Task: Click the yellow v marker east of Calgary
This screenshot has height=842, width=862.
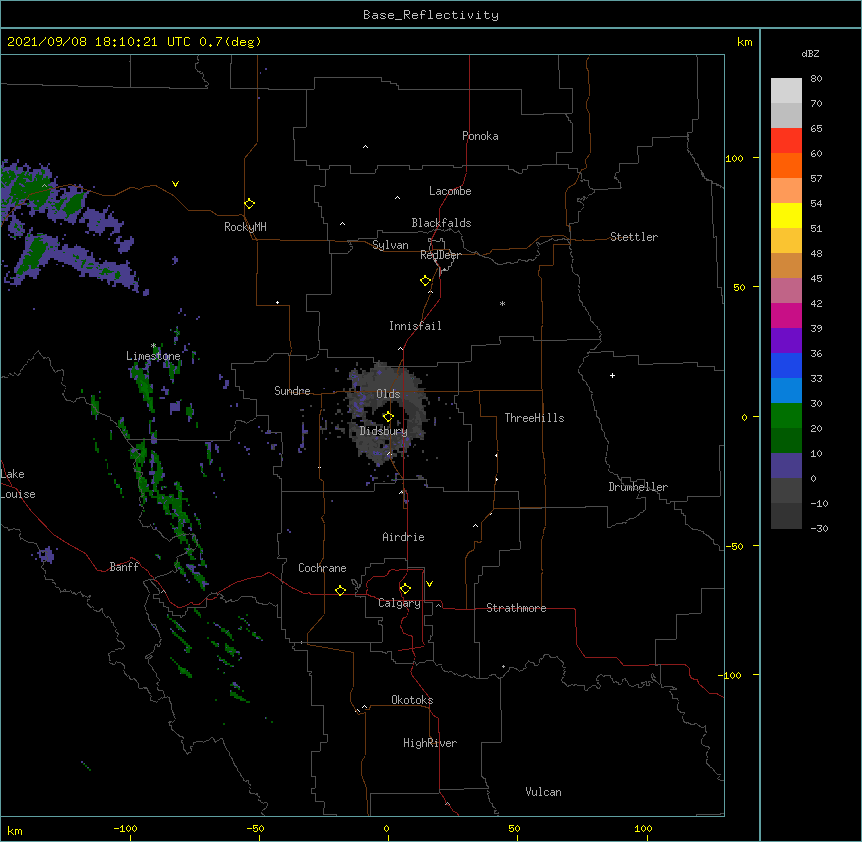Action: [x=429, y=584]
